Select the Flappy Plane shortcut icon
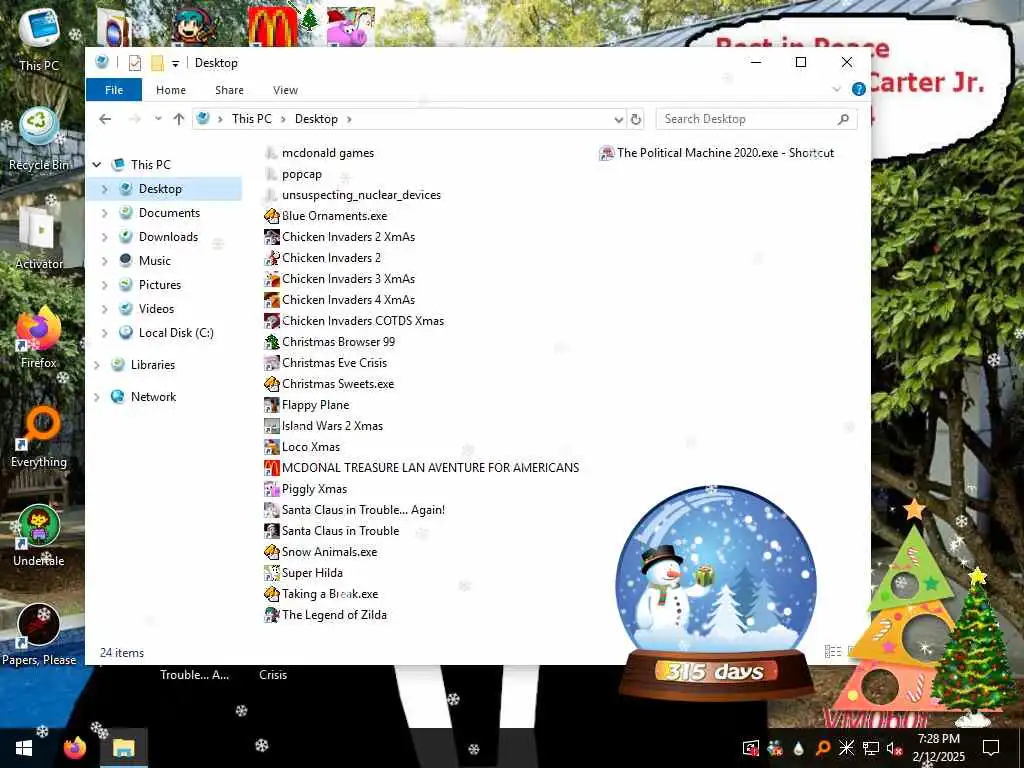Viewport: 1024px width, 768px height. 272,405
